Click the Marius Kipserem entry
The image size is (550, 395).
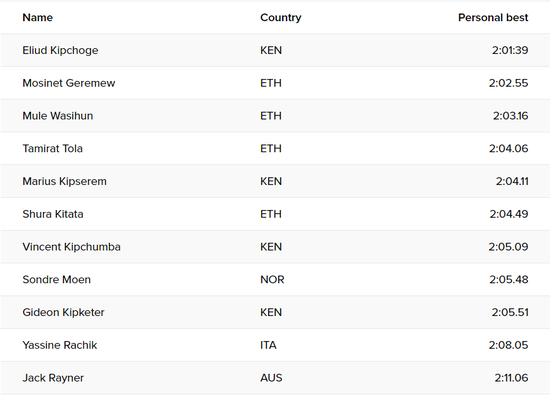pos(65,181)
